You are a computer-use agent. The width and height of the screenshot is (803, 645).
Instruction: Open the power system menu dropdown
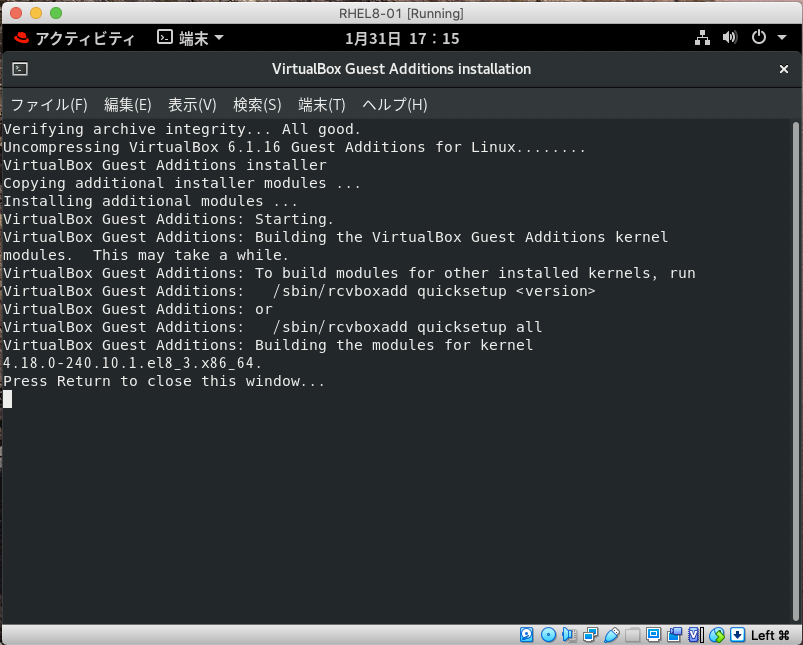tap(759, 38)
